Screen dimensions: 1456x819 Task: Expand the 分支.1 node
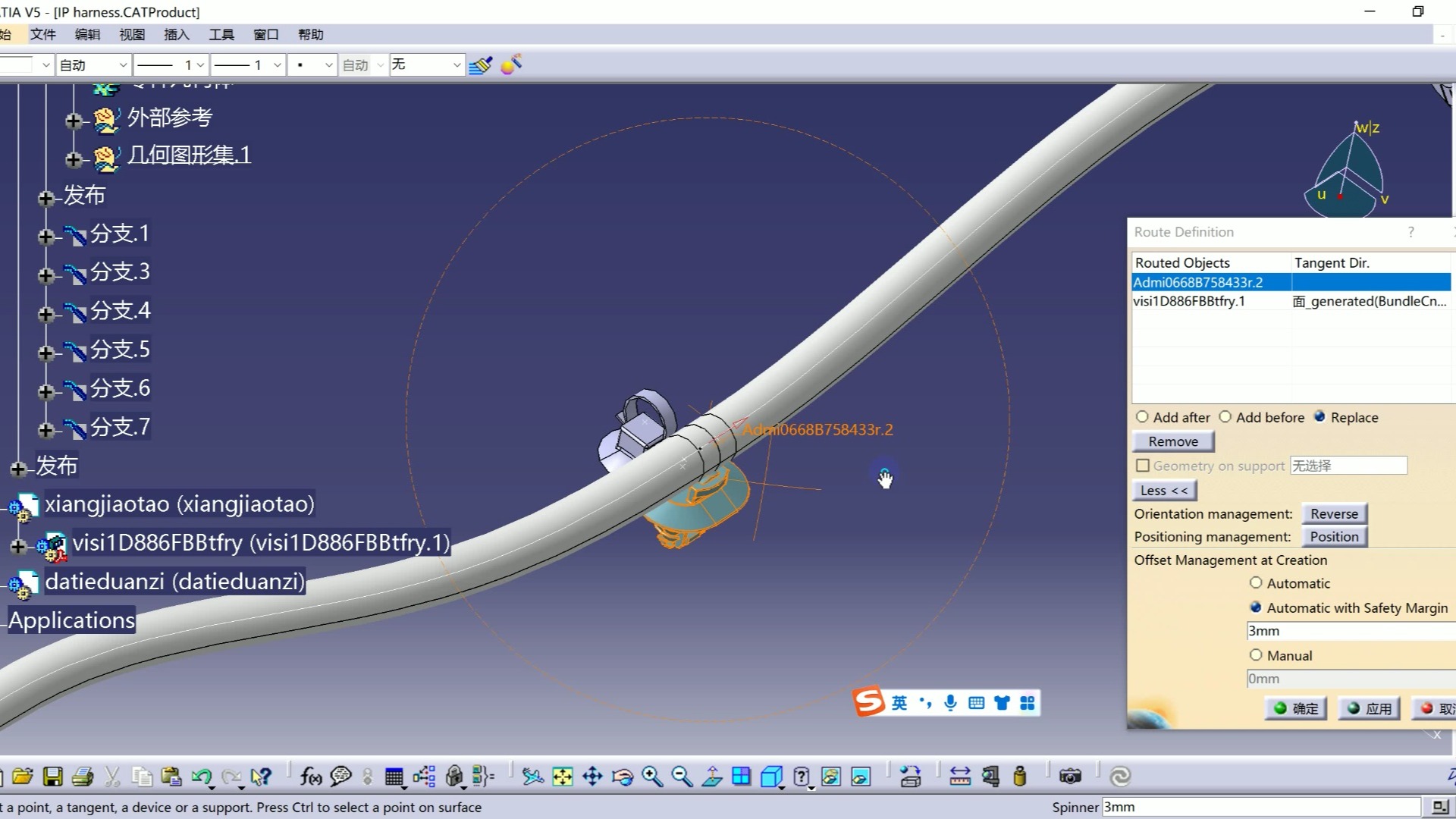[x=45, y=237]
